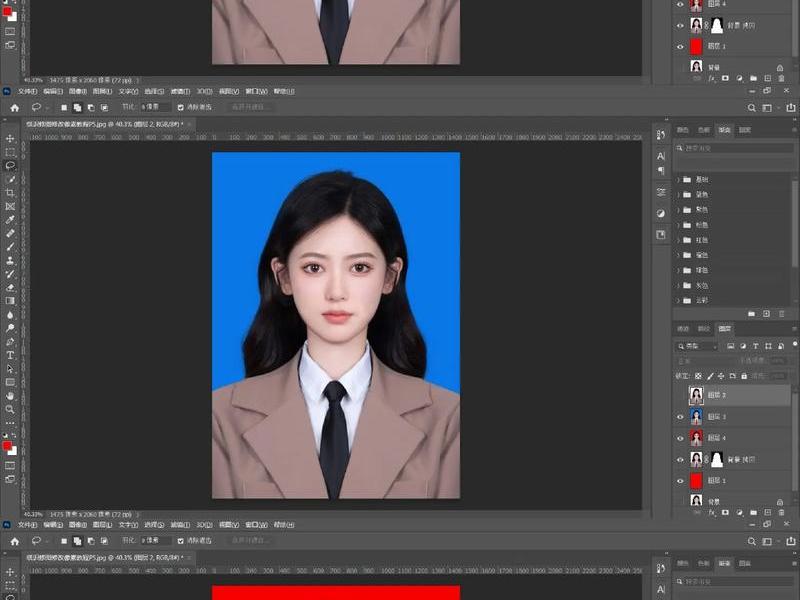Viewport: 800px width, 600px height.
Task: Choose the Crop tool in the middle window
Action: (10, 193)
